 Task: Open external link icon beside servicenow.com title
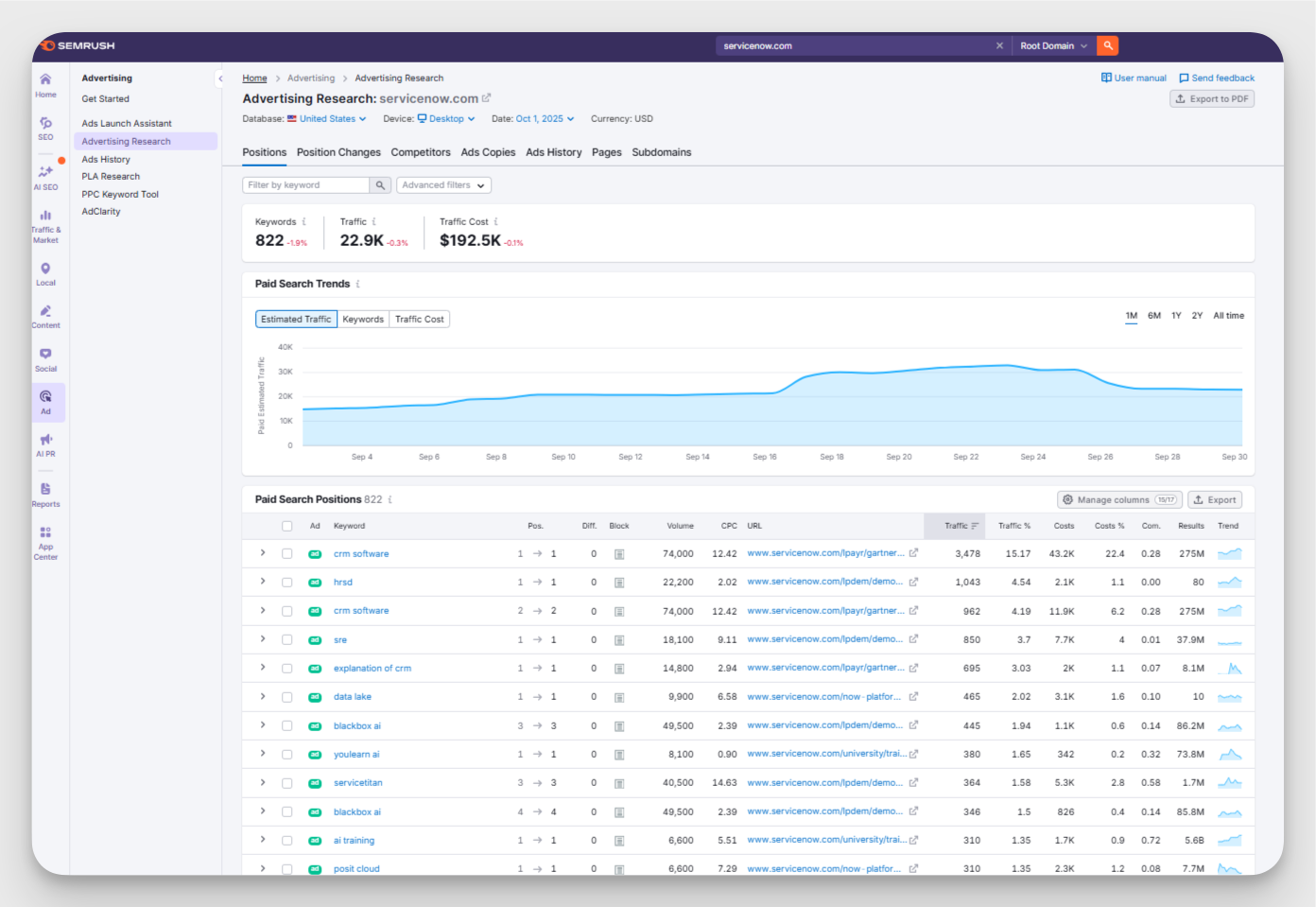pyautogui.click(x=487, y=98)
